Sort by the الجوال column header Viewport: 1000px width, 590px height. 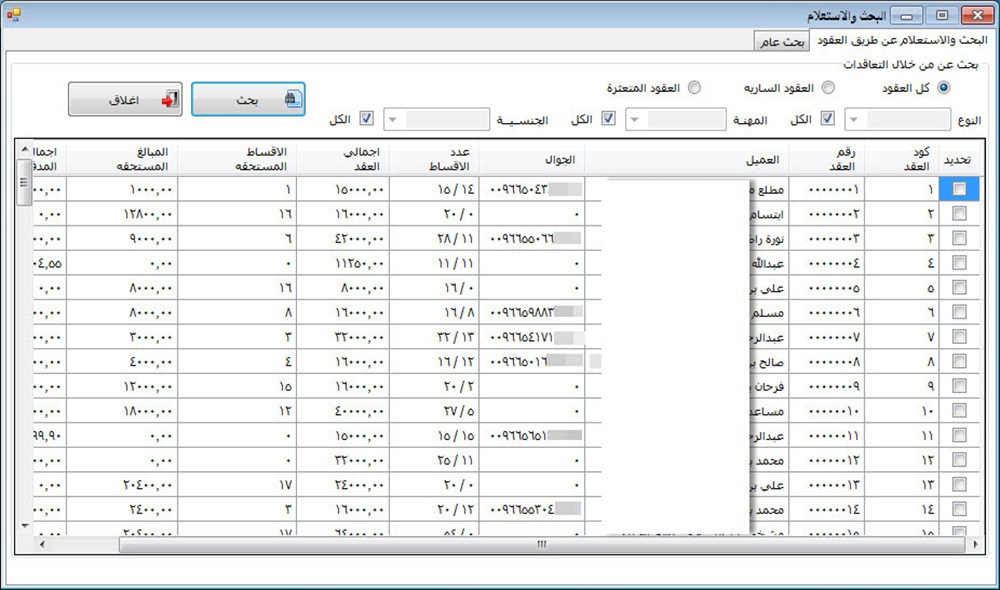coord(532,159)
